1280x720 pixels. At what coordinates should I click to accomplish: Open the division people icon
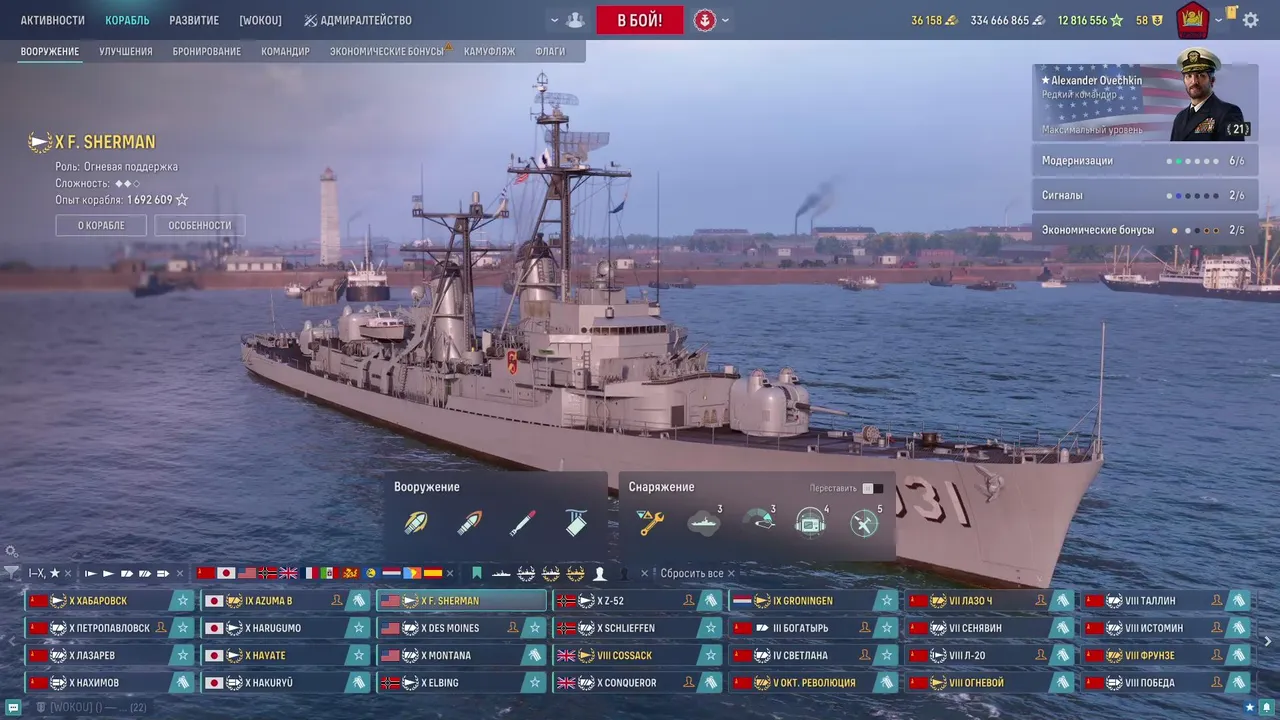(x=574, y=20)
